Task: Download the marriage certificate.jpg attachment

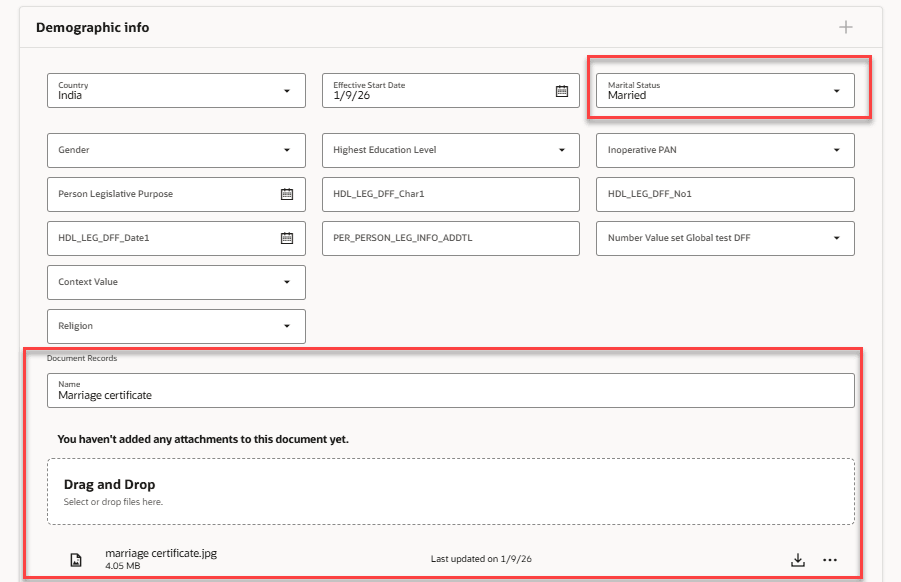Action: (797, 560)
